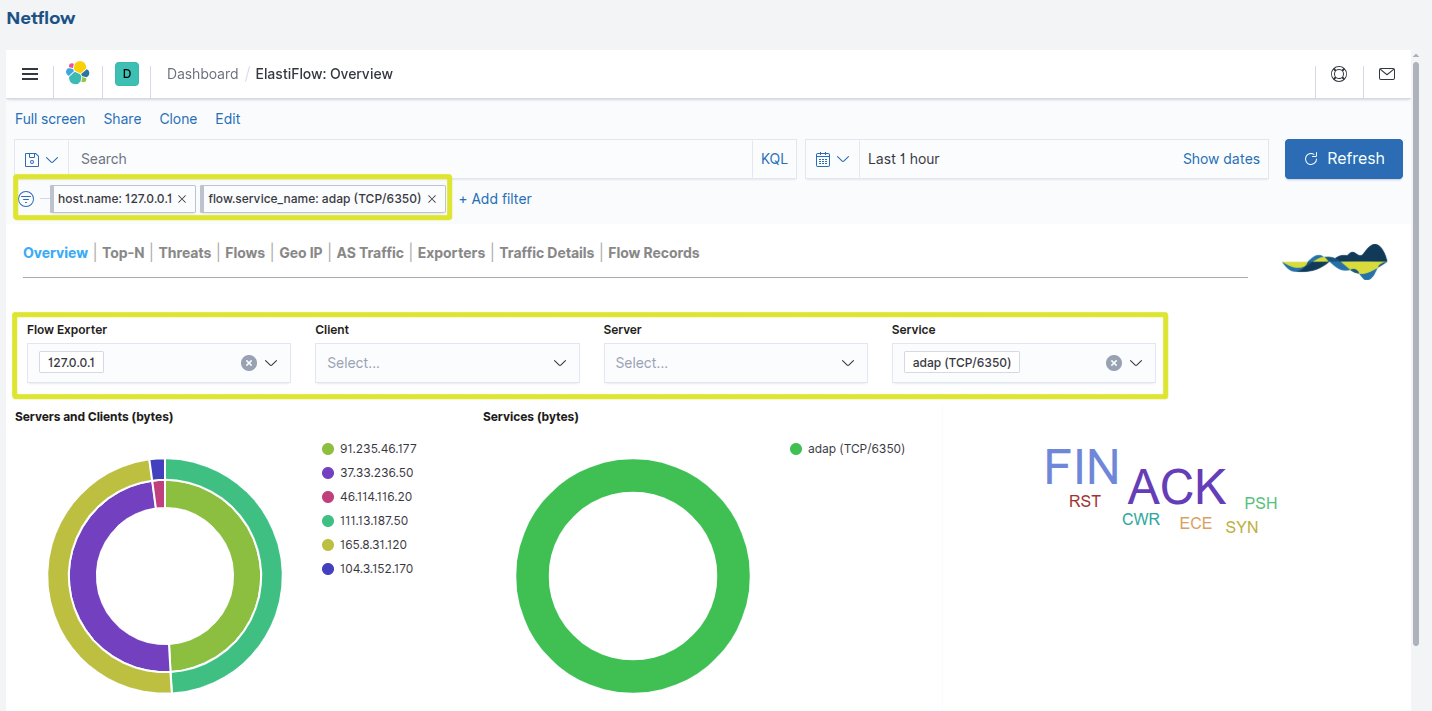Click legend color for 46.114.116.20
Image resolution: width=1432 pixels, height=711 pixels.
pyautogui.click(x=327, y=497)
